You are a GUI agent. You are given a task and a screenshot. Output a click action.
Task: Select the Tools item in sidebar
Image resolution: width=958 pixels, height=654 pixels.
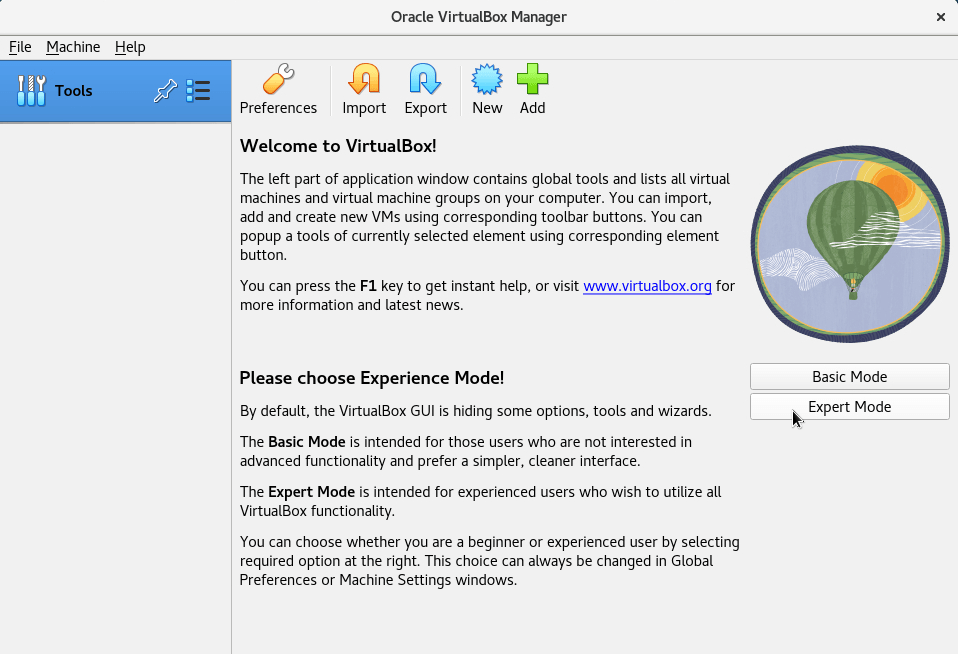pos(115,91)
